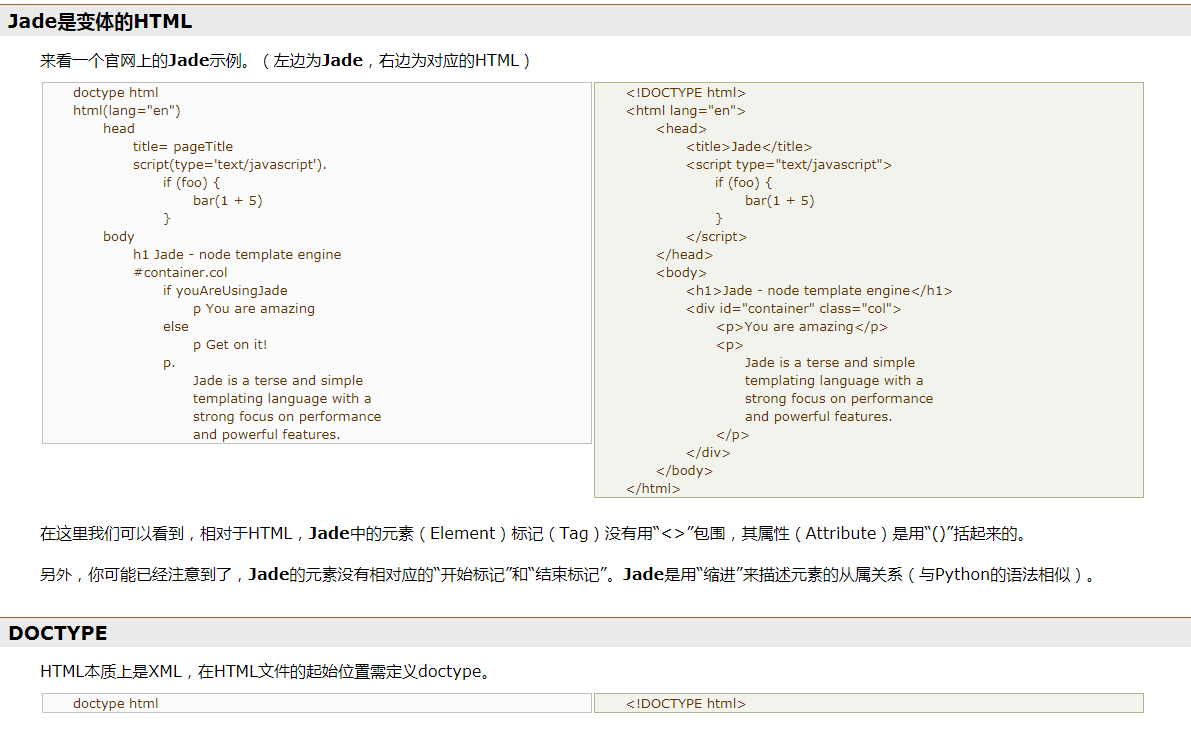Click the paragraph beginning "另外，你可能已经注意到了"

(x=567, y=575)
